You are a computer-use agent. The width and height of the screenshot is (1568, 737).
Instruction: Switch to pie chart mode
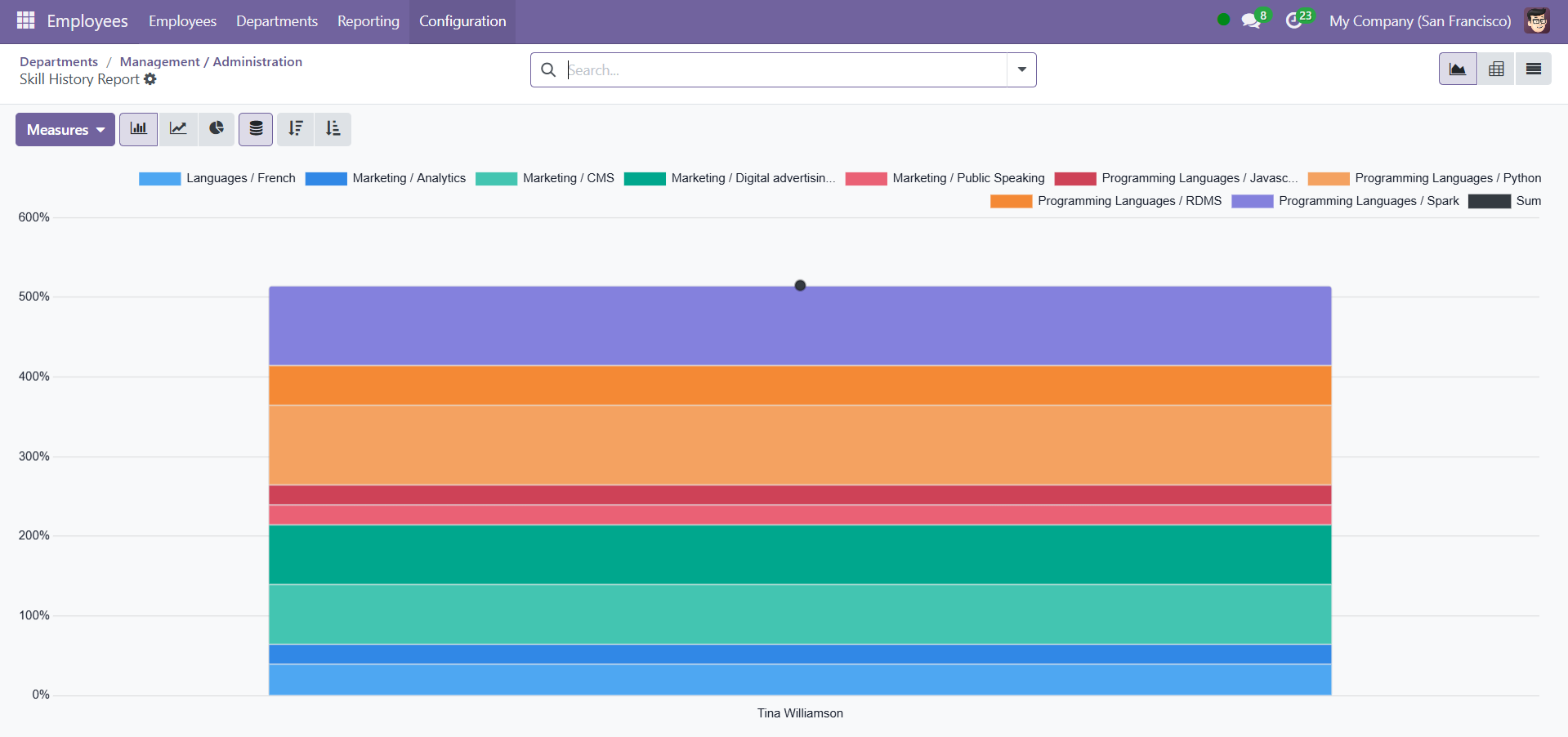pos(217,129)
